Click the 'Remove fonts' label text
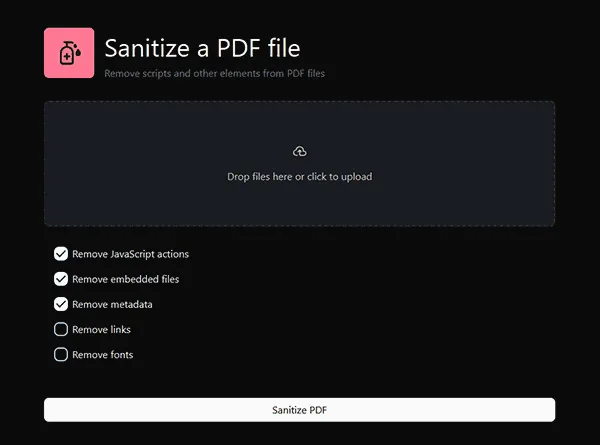Image resolution: width=600 pixels, height=445 pixels. 103,355
